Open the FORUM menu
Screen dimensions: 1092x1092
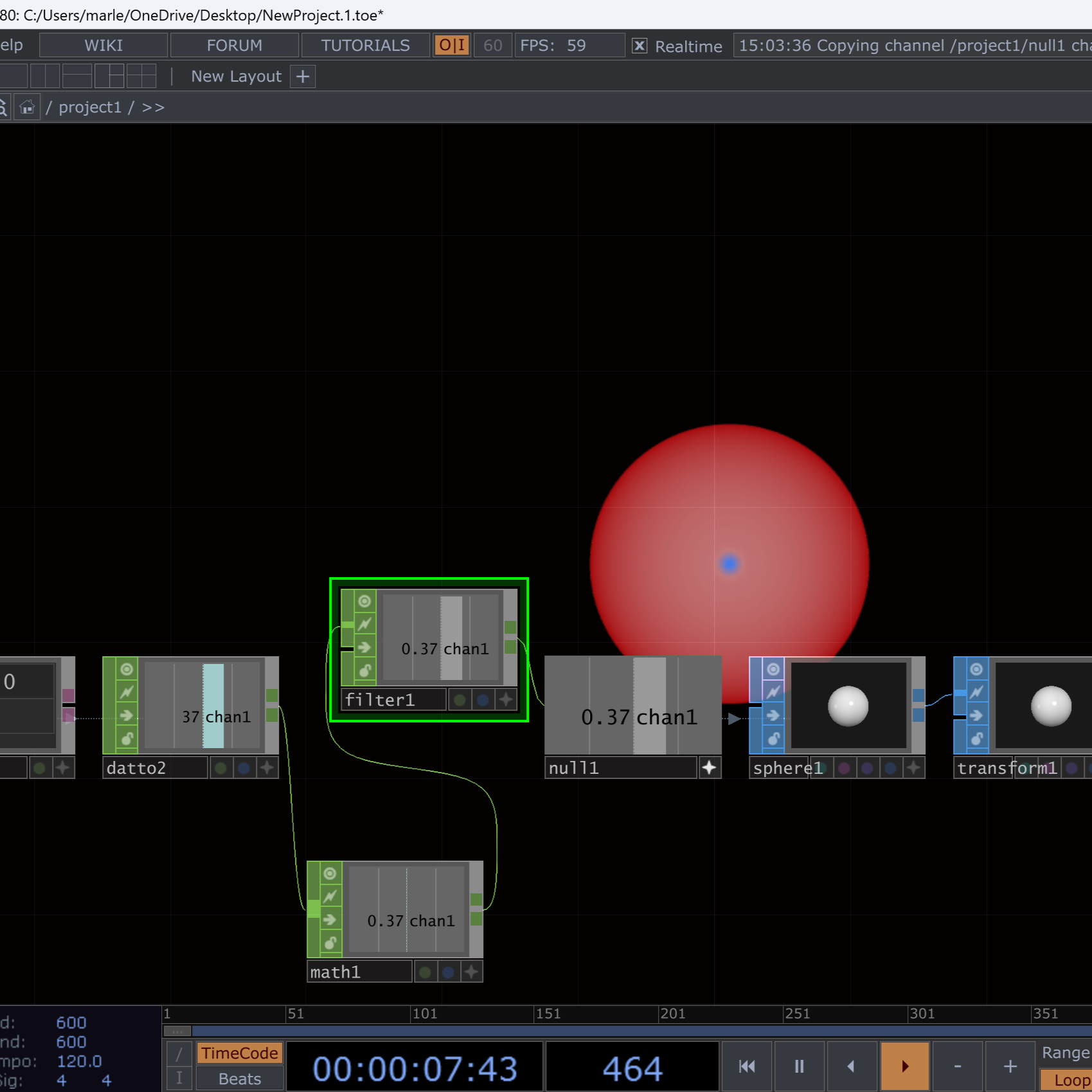234,45
